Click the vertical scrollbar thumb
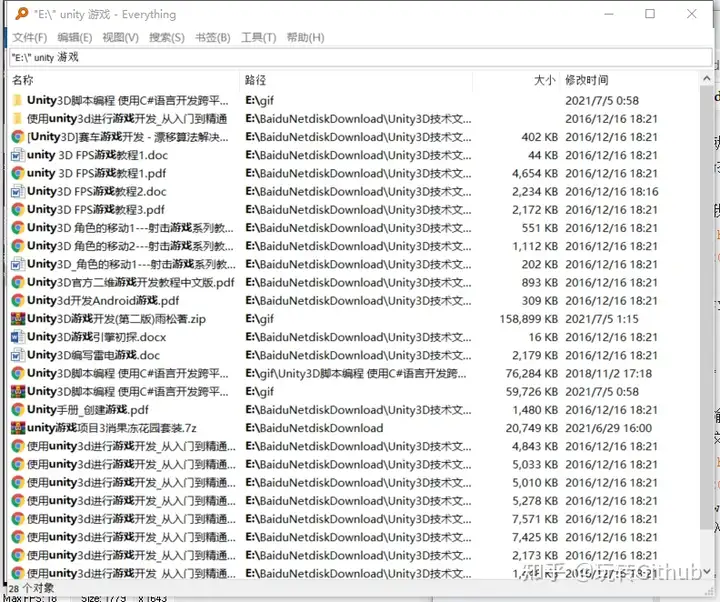The image size is (720, 602). click(707, 308)
